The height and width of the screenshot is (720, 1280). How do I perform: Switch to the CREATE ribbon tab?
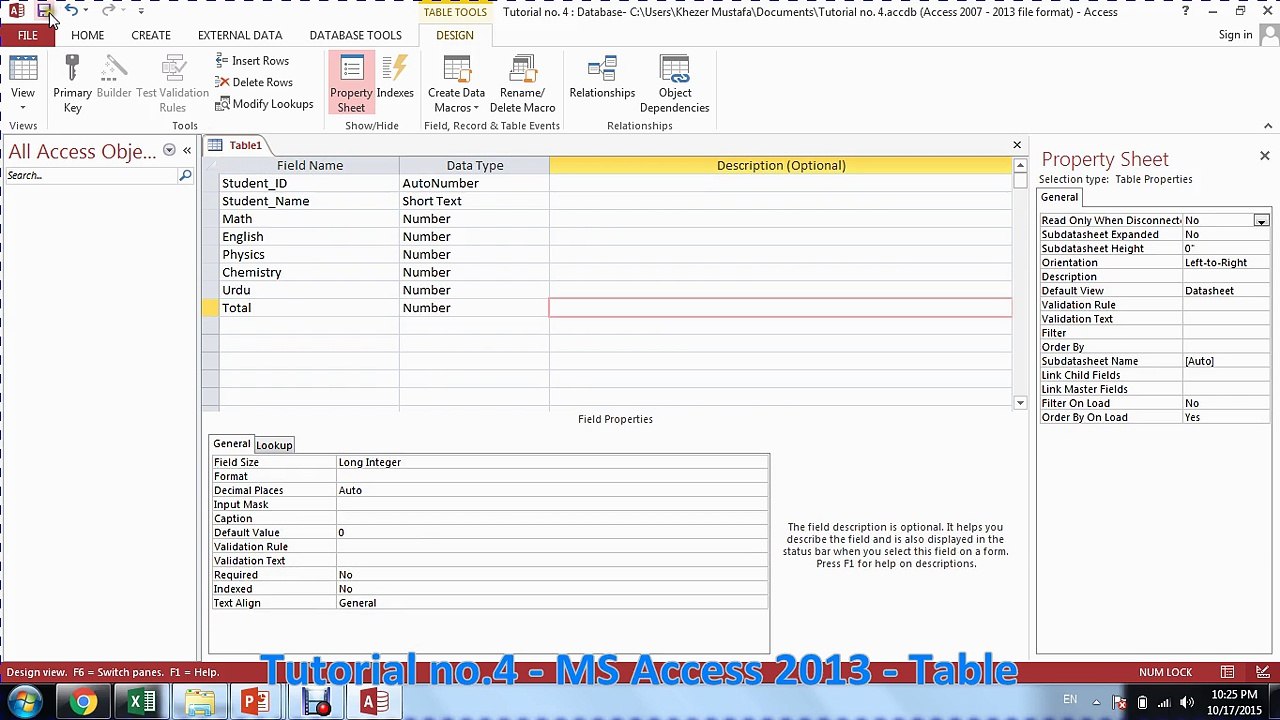click(x=151, y=35)
